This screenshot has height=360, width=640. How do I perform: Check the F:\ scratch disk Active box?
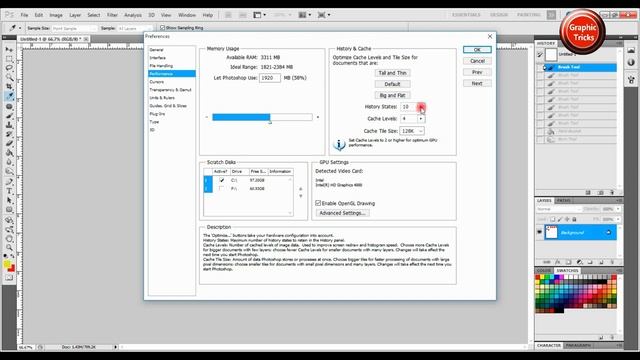point(222,189)
